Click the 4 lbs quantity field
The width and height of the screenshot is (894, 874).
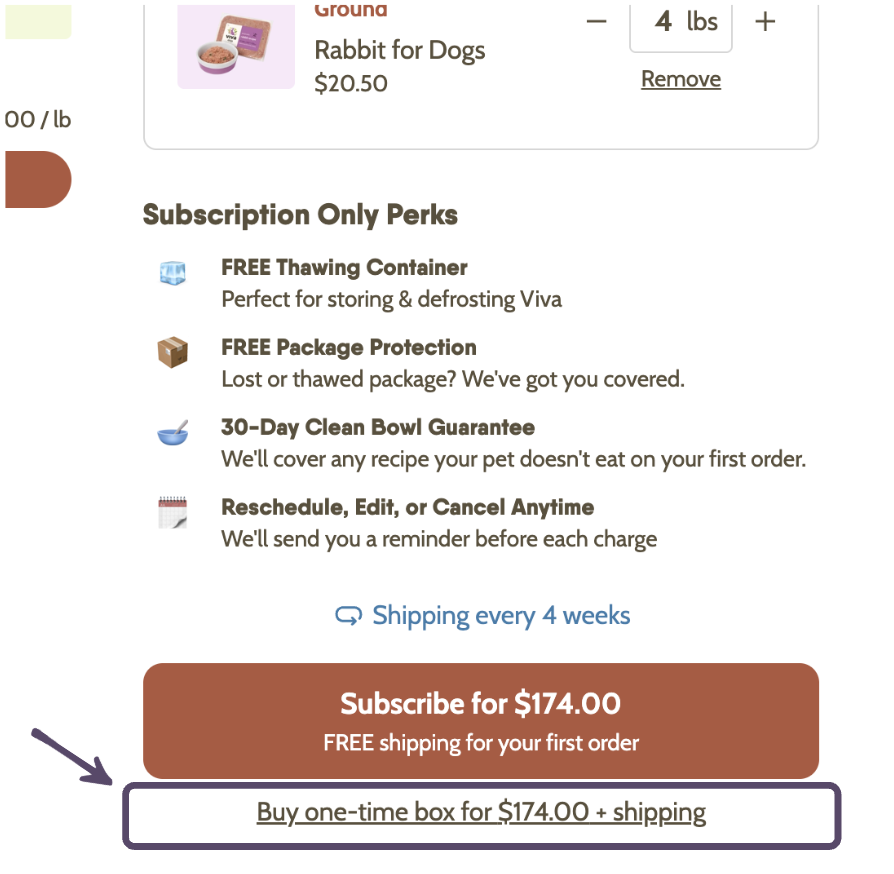point(680,22)
